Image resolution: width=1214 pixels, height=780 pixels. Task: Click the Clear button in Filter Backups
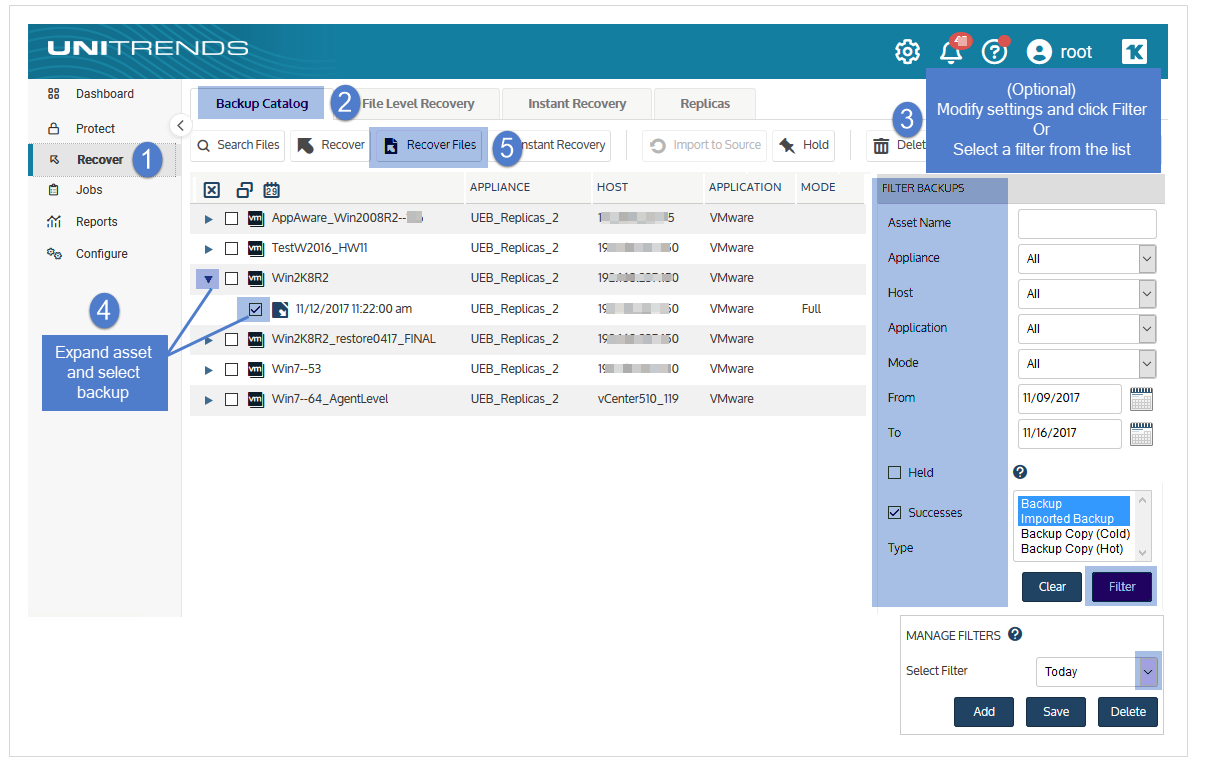(x=1052, y=587)
